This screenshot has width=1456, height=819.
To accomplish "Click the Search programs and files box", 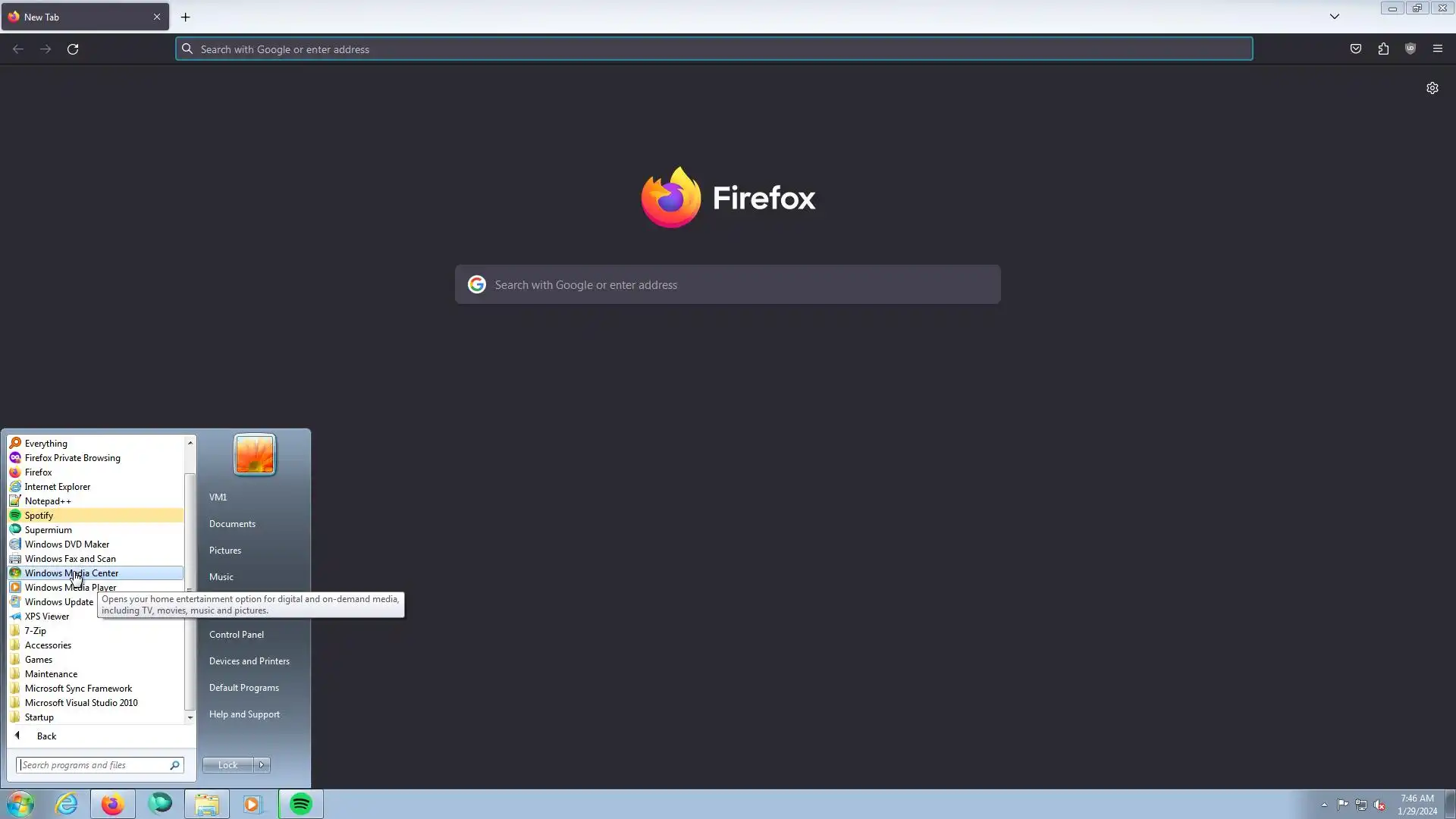I will tap(93, 765).
